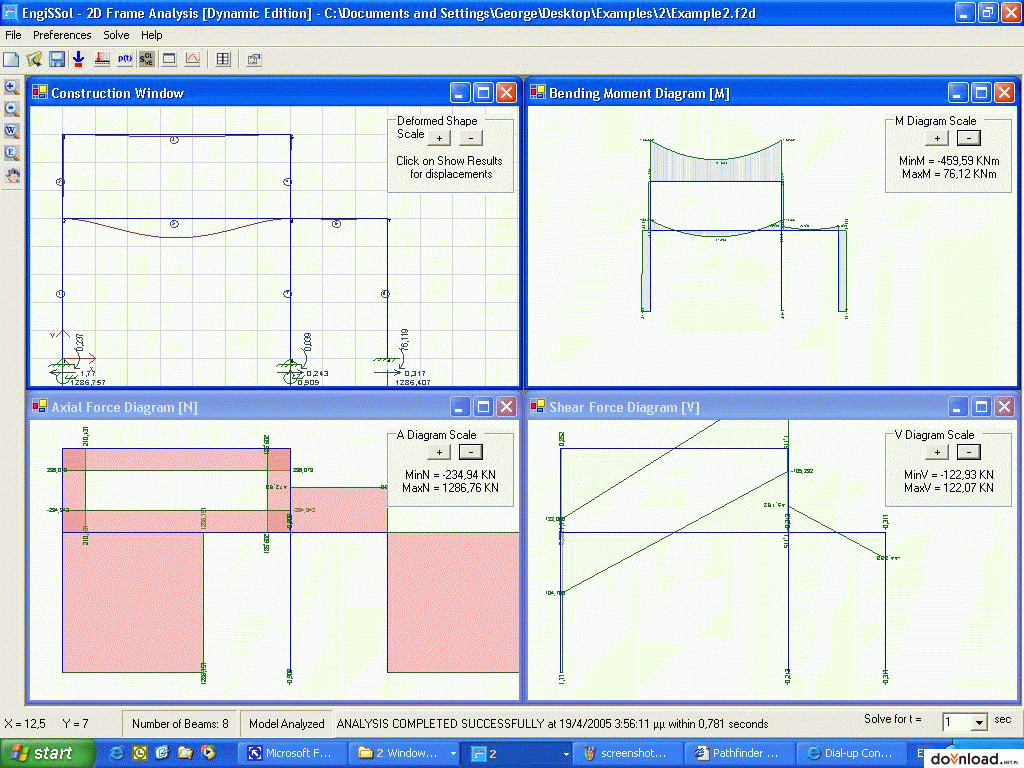Viewport: 1024px width, 768px height.
Task: Click the rightmost windows arrangement toolbar icon
Action: pyautogui.click(x=254, y=59)
